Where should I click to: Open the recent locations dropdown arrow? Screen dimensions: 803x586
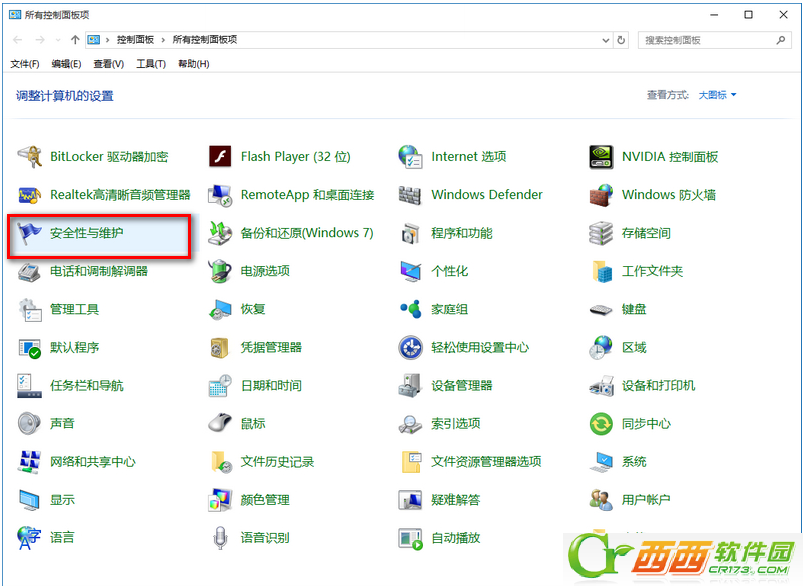58,40
